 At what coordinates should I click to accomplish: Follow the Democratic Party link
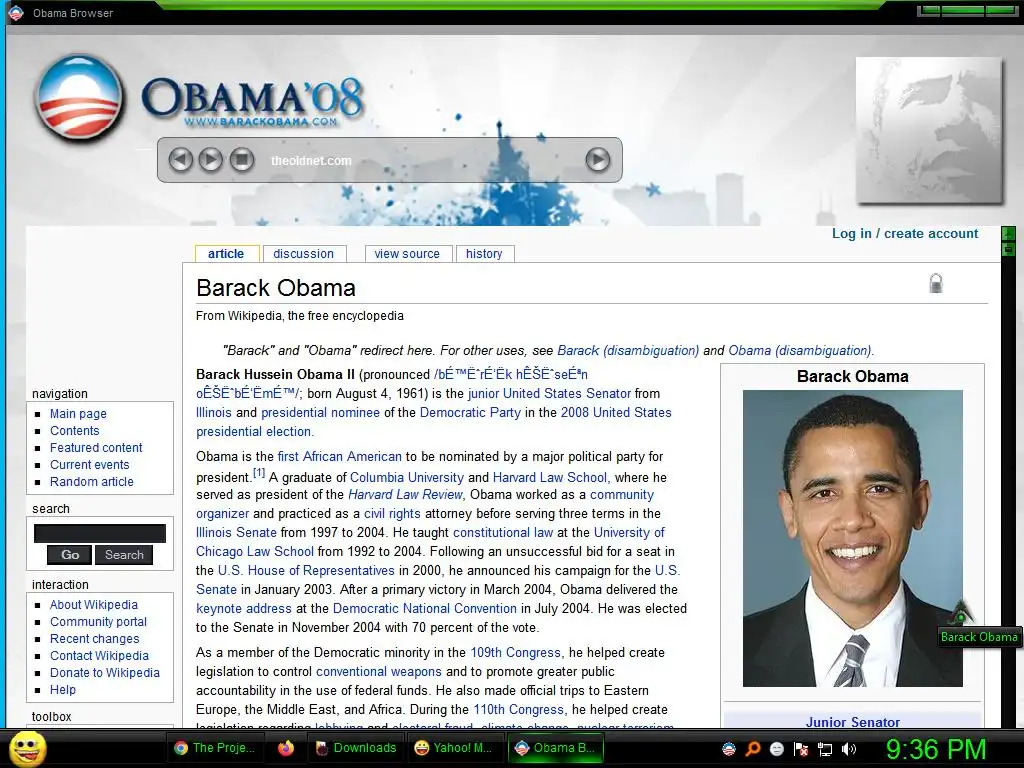[x=470, y=412]
